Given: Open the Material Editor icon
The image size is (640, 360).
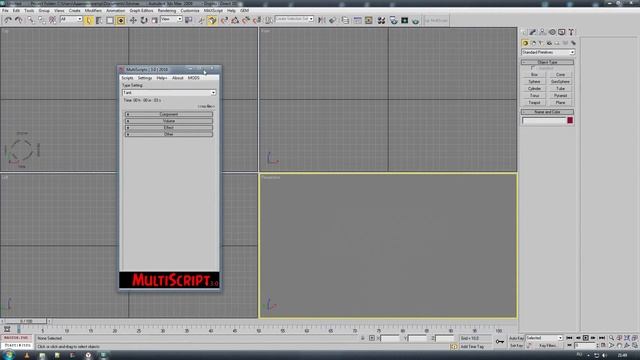Looking at the screenshot, I should pos(381,20).
